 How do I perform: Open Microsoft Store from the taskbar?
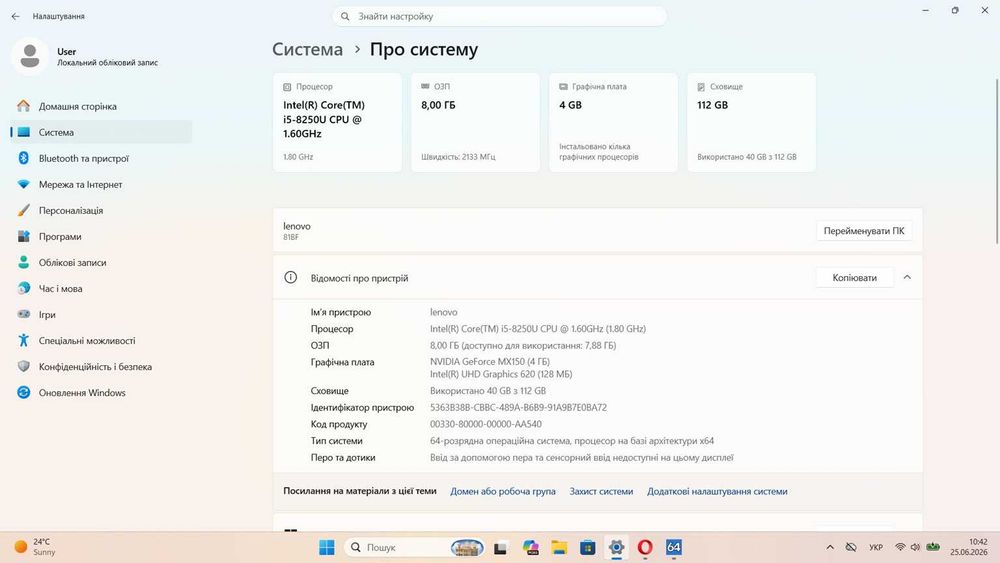coord(587,547)
